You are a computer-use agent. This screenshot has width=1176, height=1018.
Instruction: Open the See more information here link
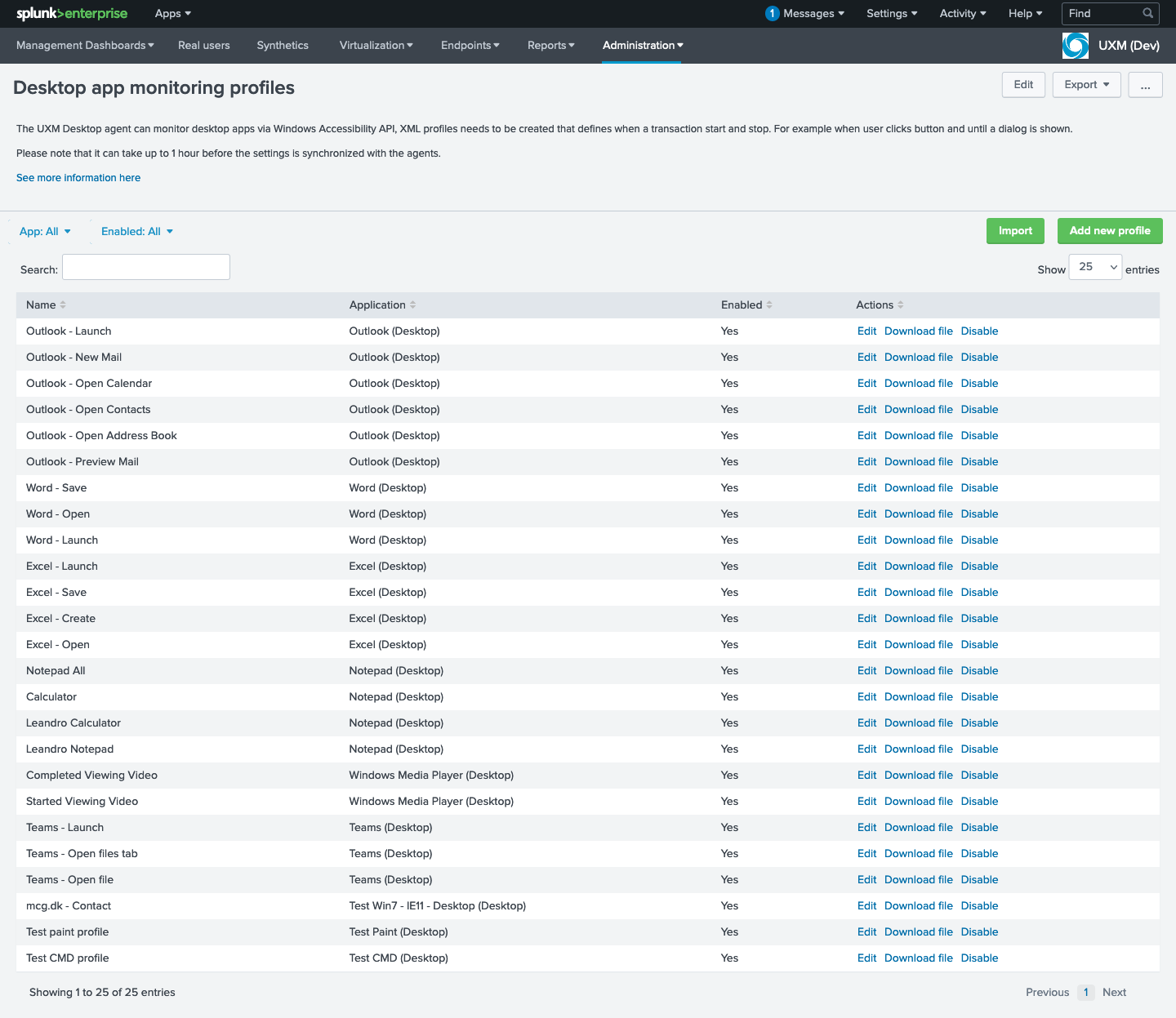[x=78, y=178]
